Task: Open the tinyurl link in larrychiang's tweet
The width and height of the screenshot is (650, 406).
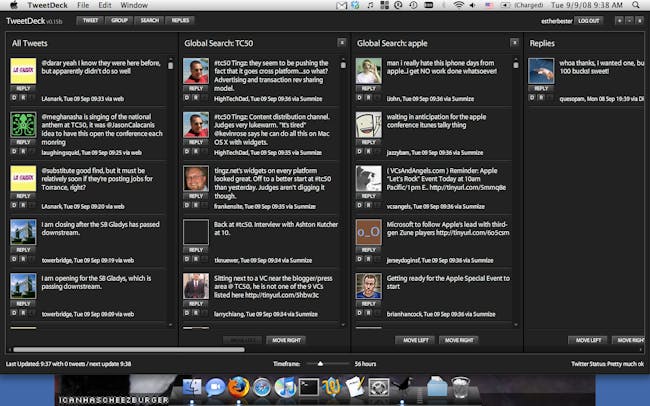Action: [x=282, y=295]
